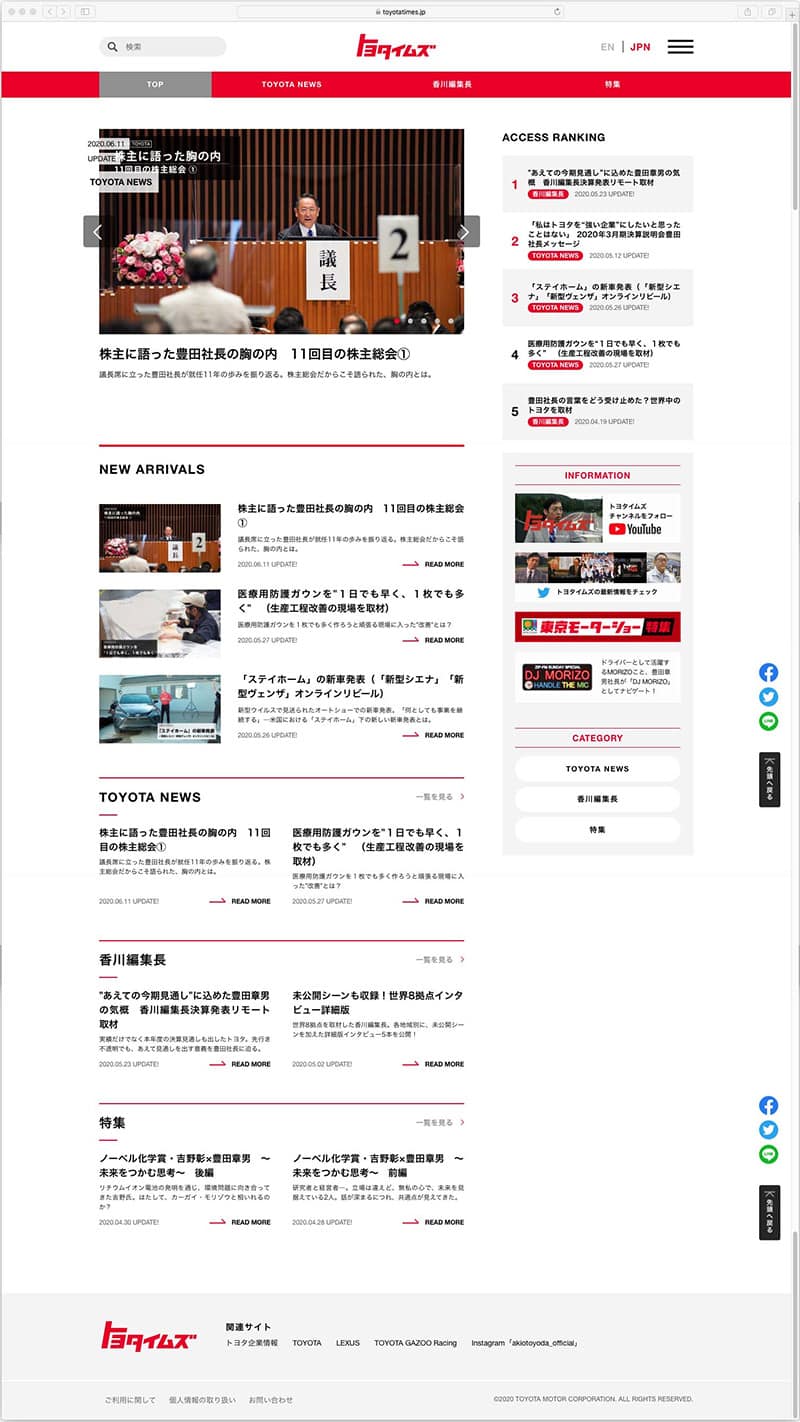Open the トヨタ企業情報 footer link
The image size is (800, 1422).
(x=252, y=1343)
